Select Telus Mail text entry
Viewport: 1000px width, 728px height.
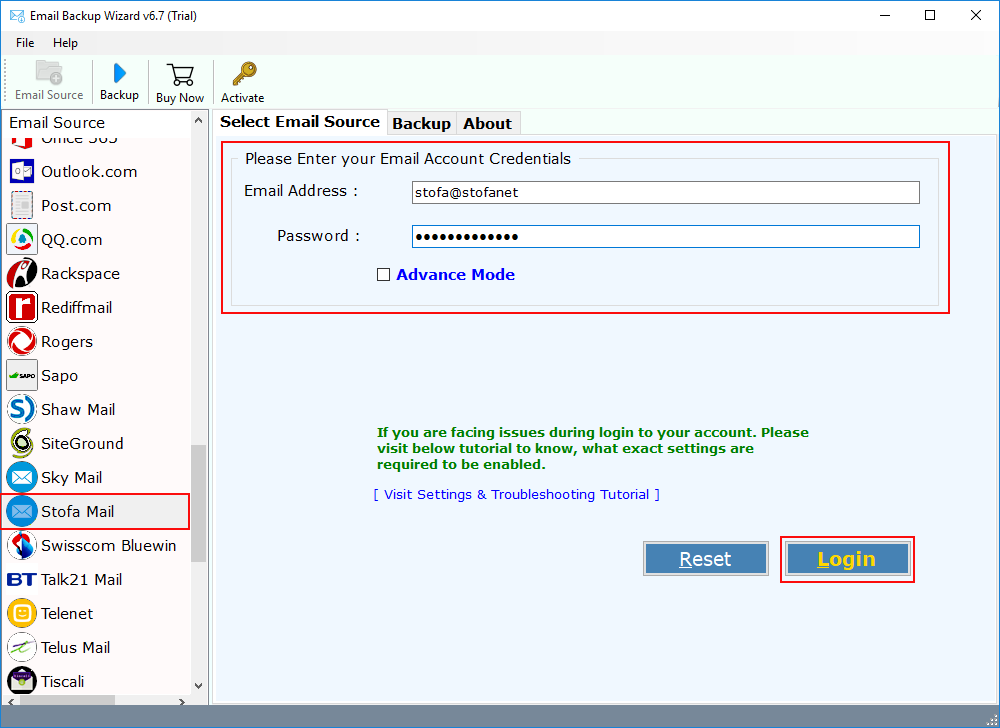(76, 648)
